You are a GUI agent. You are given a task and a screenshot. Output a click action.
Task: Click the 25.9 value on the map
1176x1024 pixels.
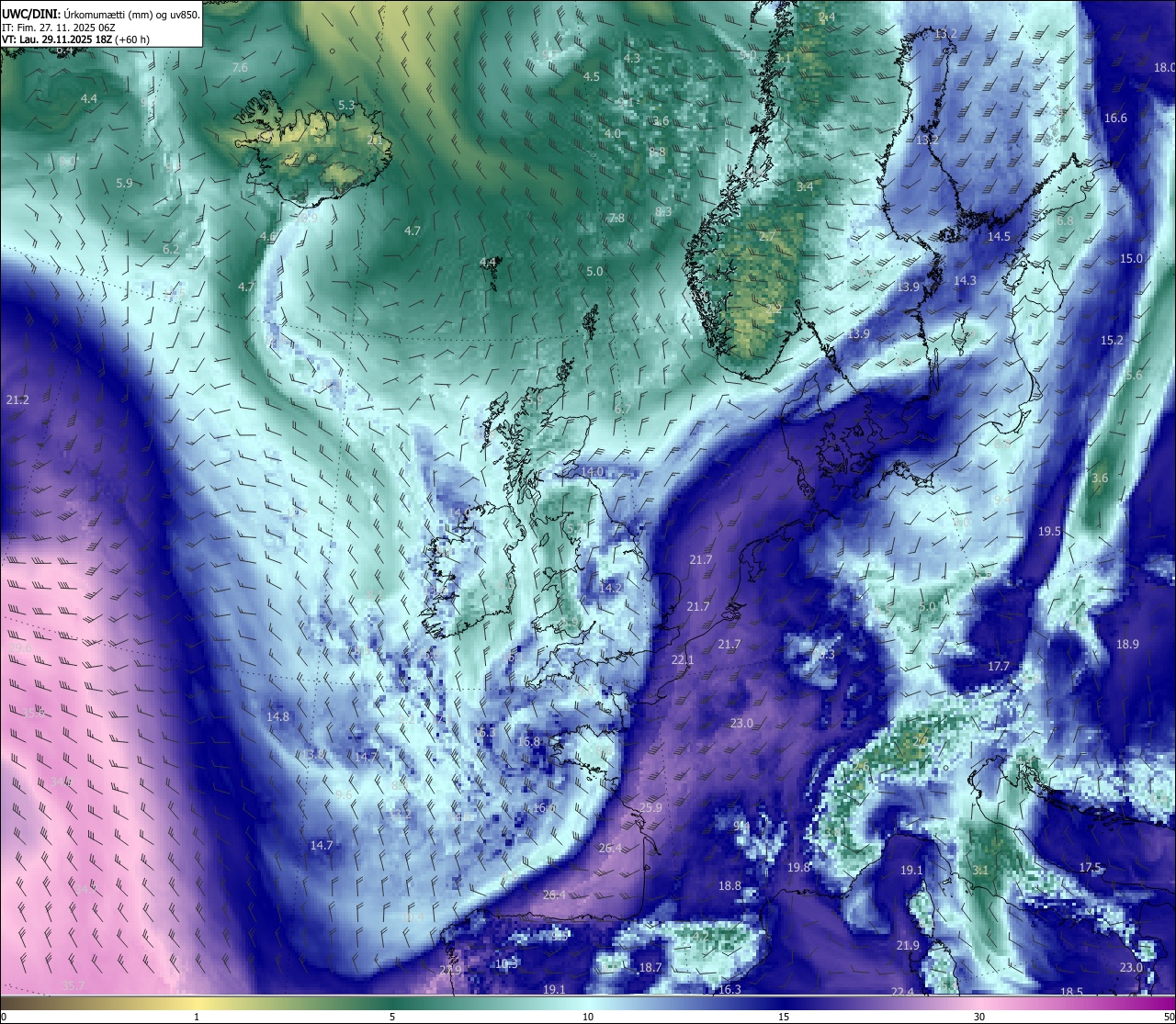pos(650,807)
